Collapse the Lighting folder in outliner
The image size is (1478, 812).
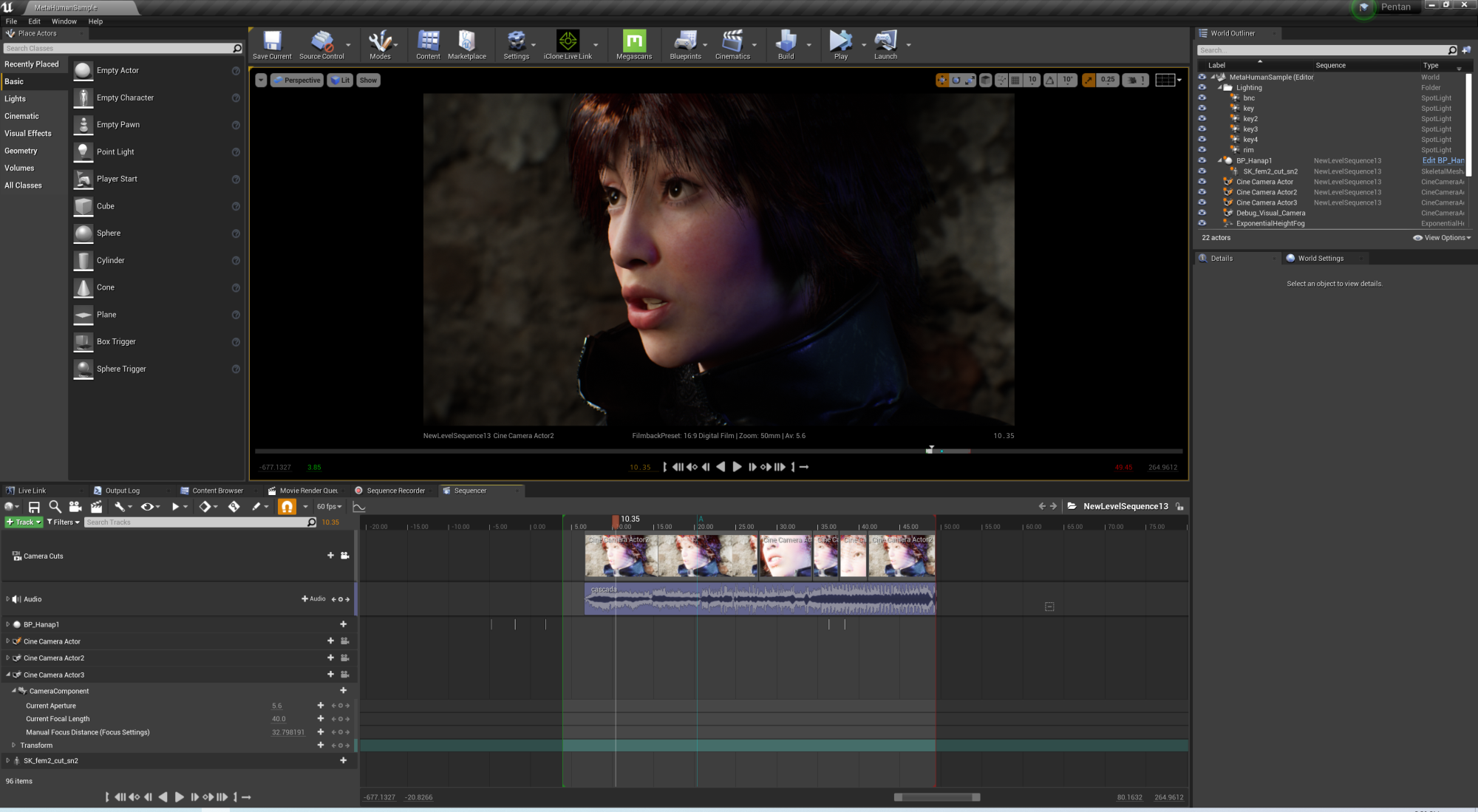(x=1219, y=87)
